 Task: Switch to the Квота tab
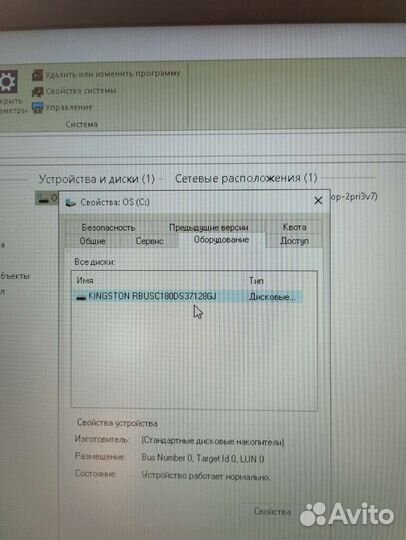tap(294, 227)
